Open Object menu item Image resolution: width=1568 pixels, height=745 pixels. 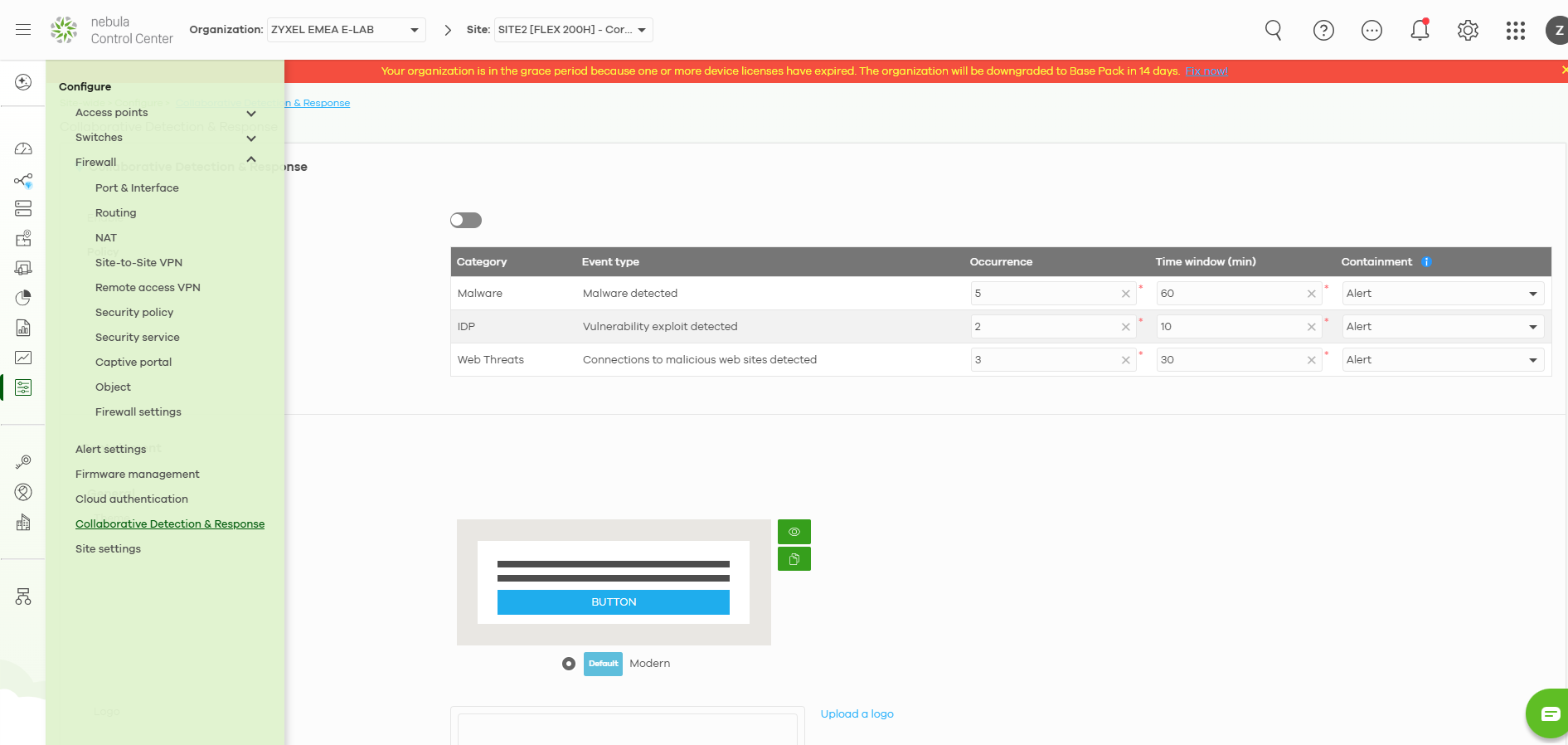coord(113,387)
